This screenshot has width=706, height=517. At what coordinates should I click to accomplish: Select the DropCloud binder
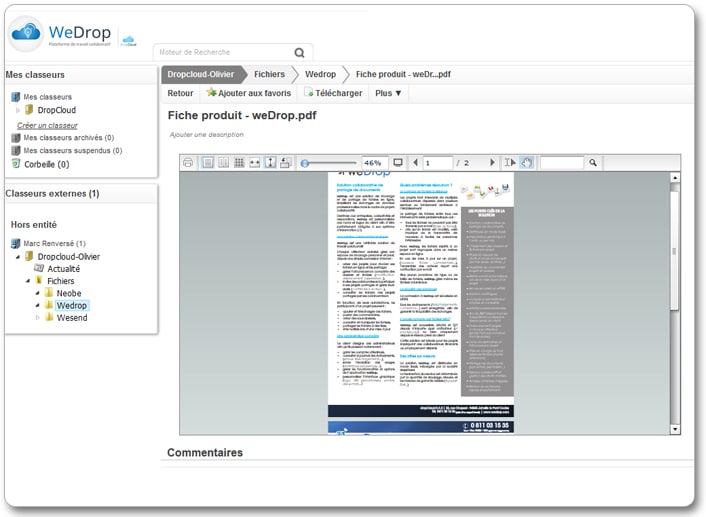[56, 110]
